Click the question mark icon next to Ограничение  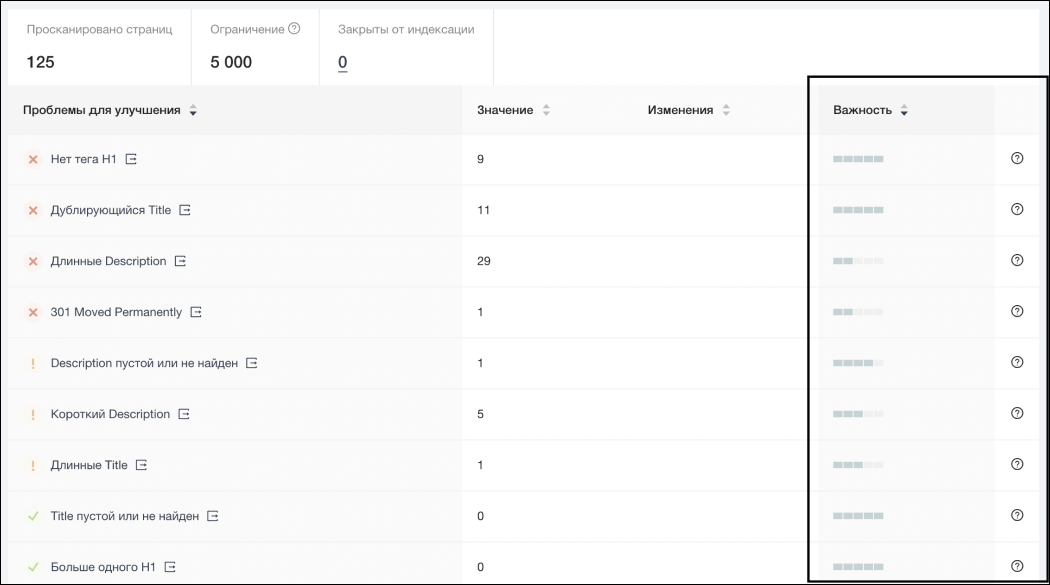294,29
